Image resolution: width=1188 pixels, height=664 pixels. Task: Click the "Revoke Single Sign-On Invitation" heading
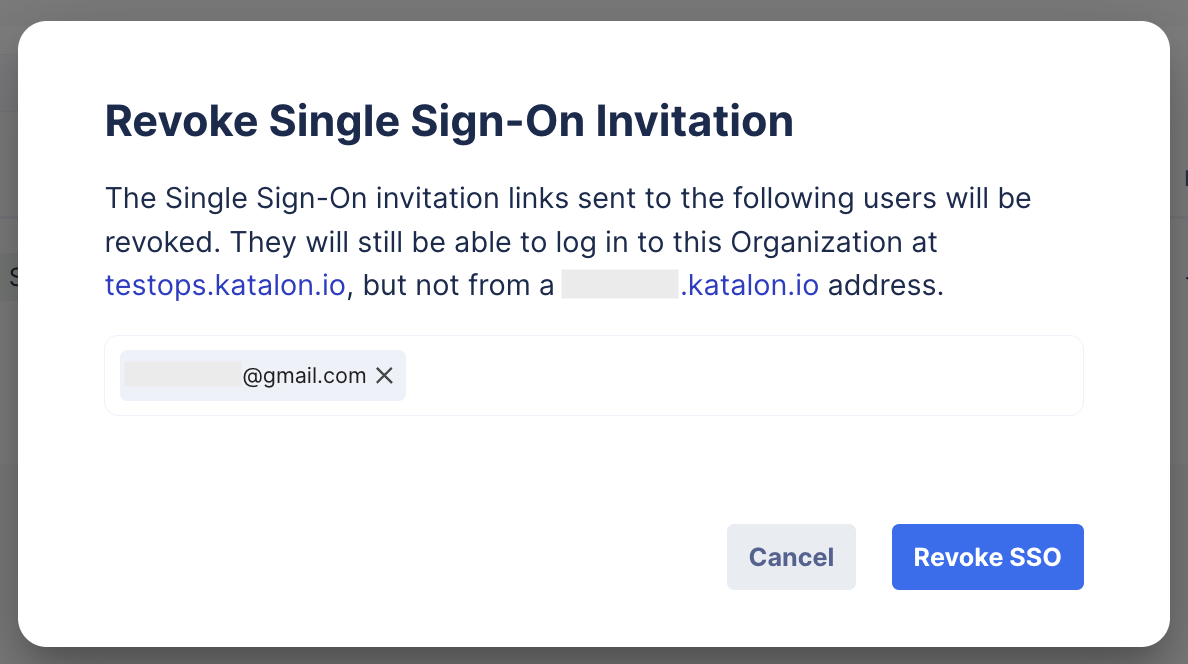(x=449, y=122)
